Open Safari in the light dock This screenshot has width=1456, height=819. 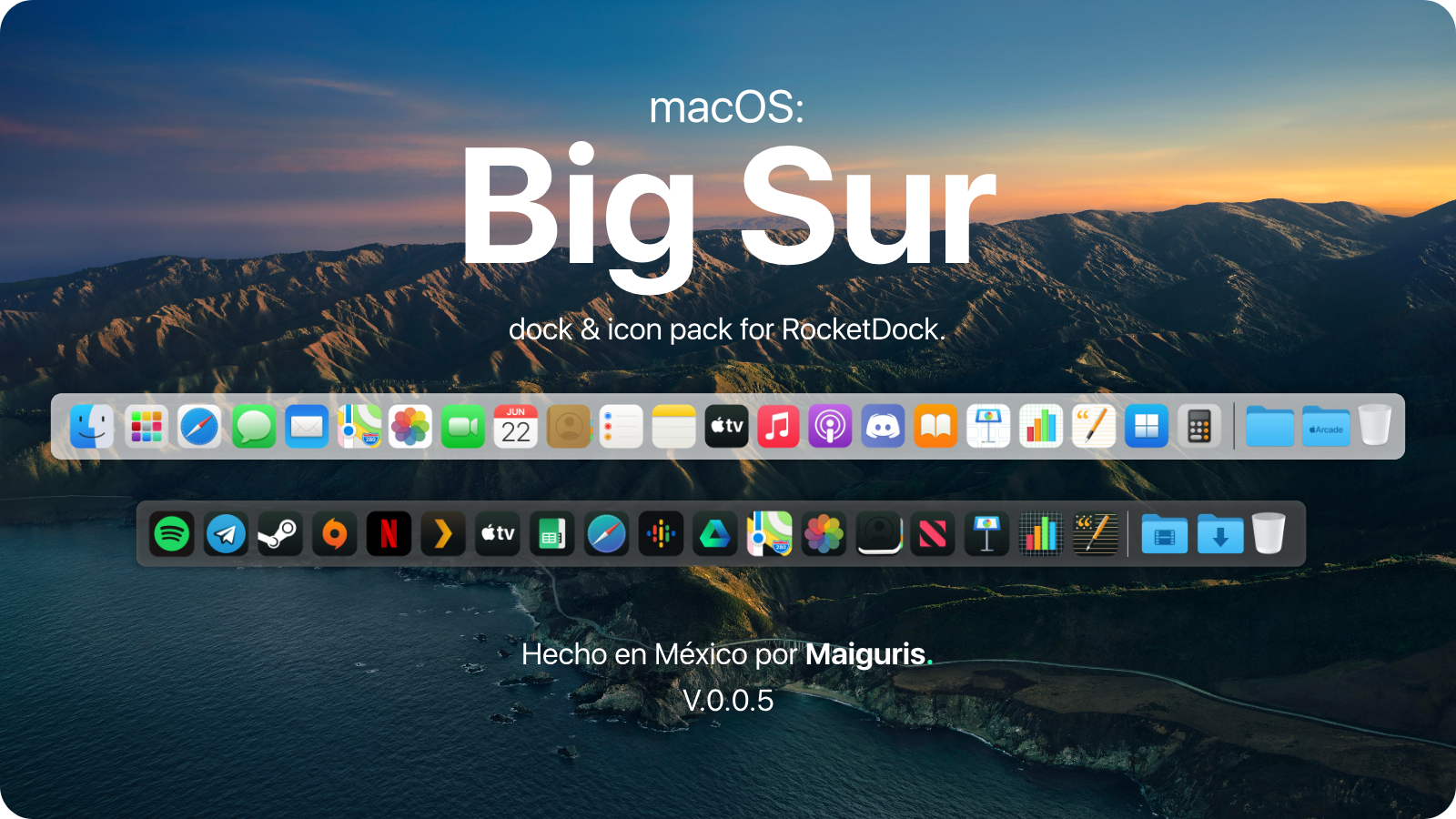pos(199,426)
